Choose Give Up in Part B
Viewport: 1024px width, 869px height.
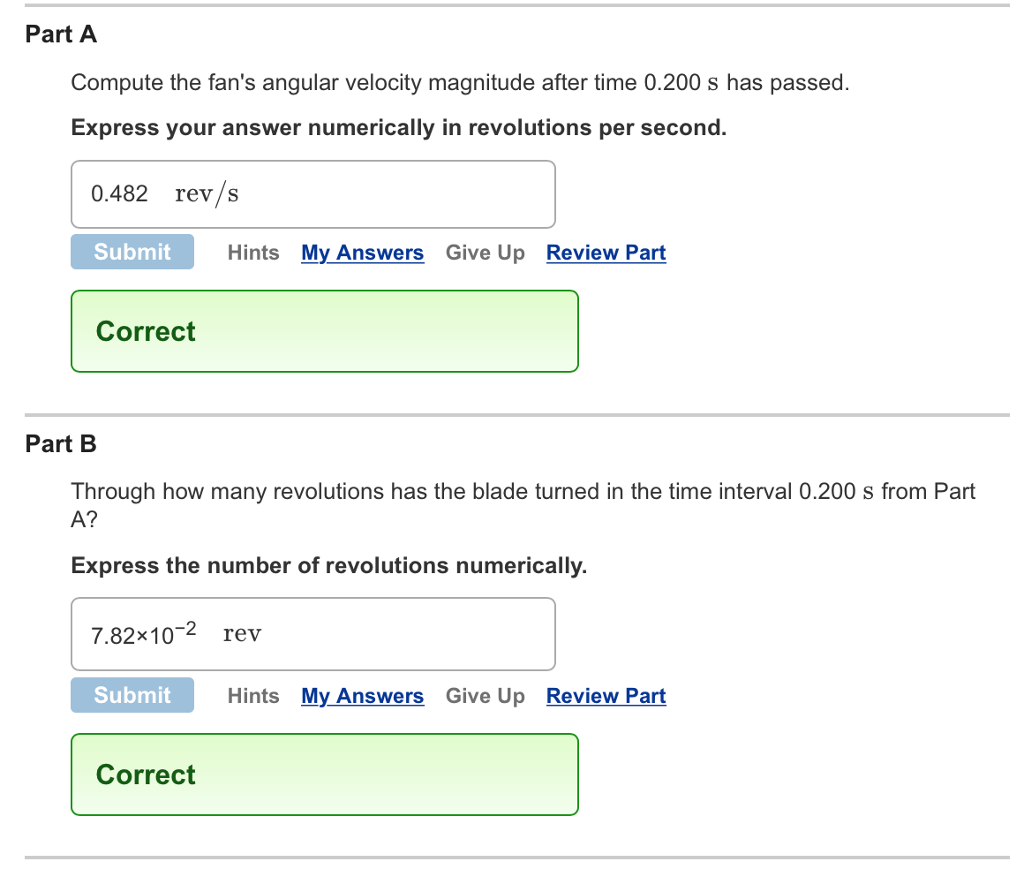pos(485,696)
